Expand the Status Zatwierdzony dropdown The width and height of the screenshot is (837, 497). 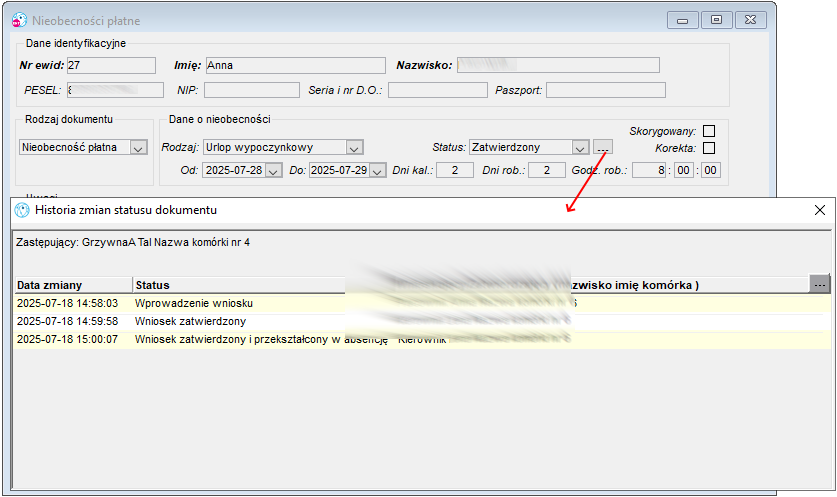(x=580, y=147)
